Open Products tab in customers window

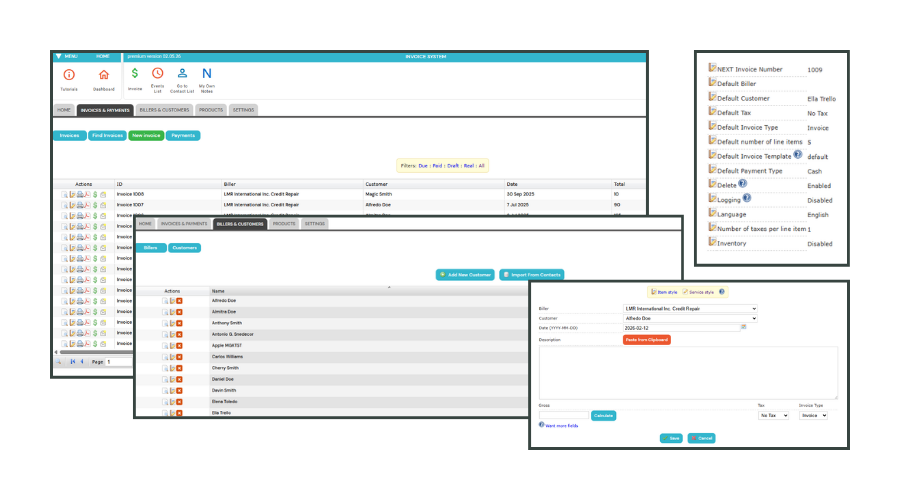click(x=284, y=223)
